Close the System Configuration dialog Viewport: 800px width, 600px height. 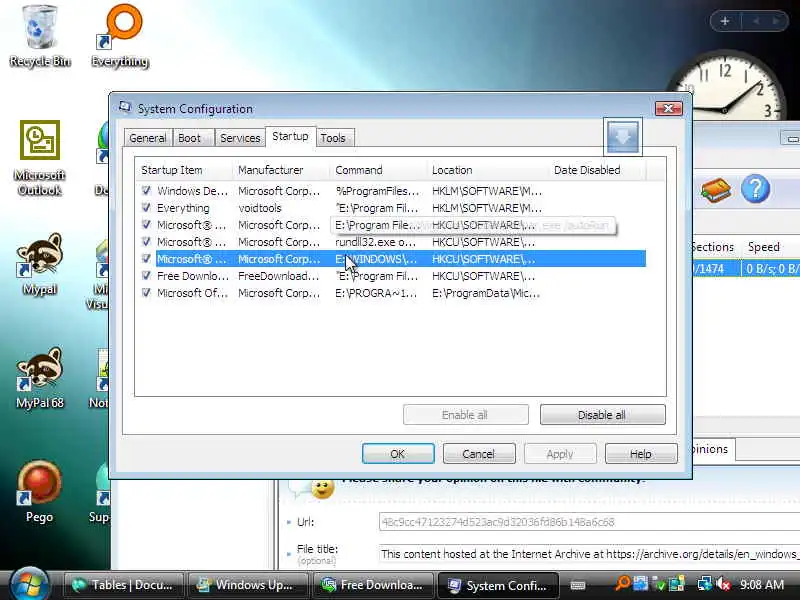tap(668, 108)
